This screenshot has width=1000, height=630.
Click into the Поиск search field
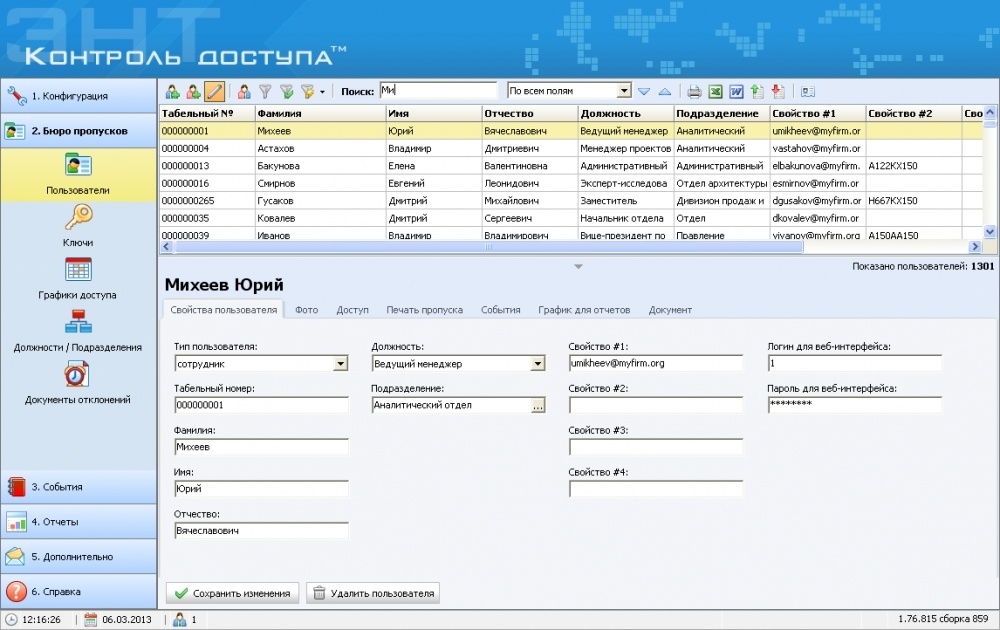pos(438,91)
